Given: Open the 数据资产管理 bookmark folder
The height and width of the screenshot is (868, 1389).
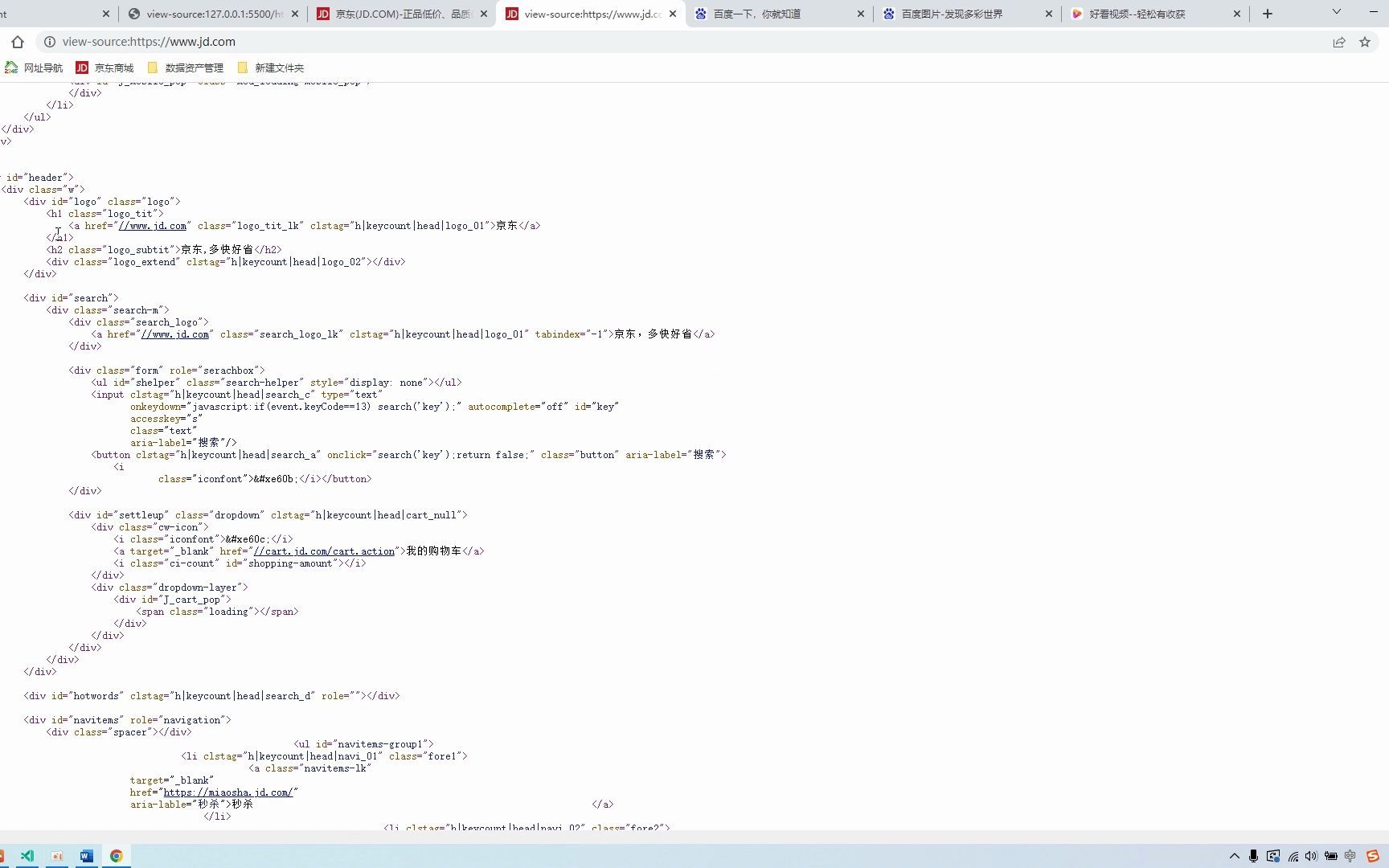Looking at the screenshot, I should [x=185, y=68].
